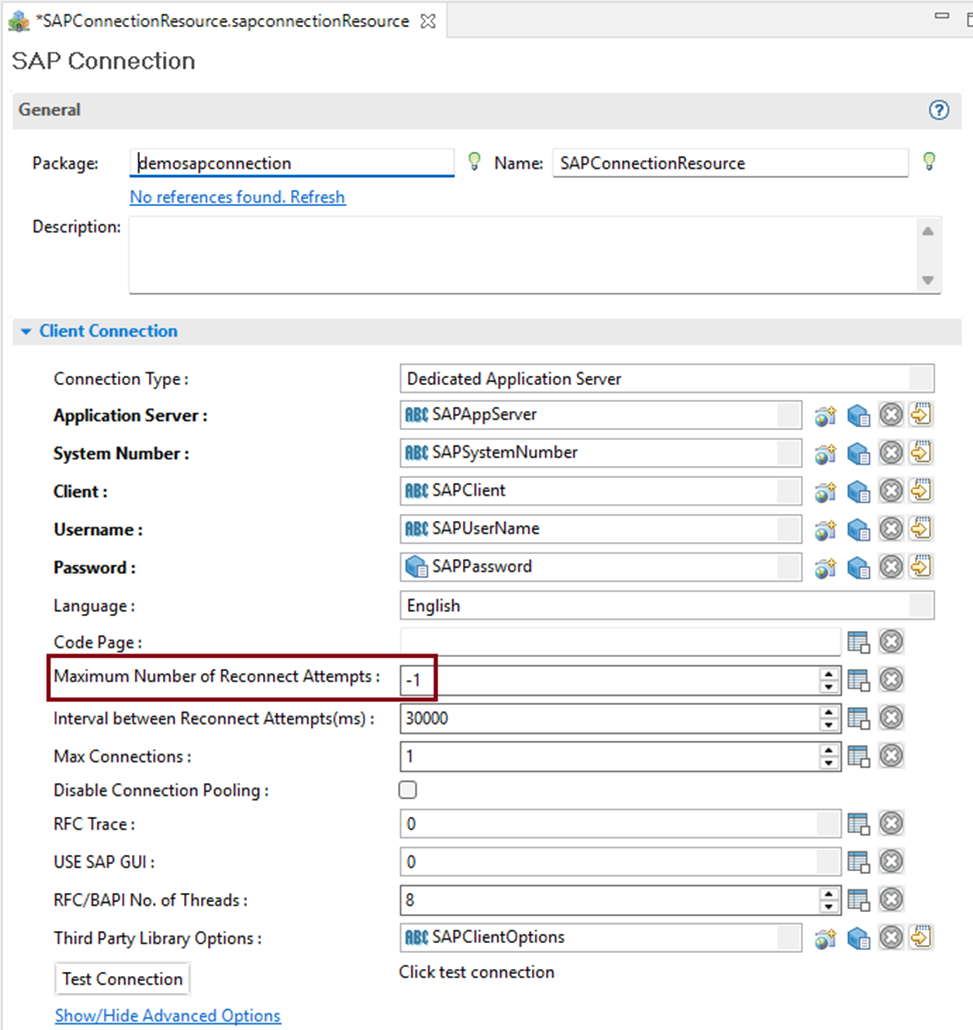Click the Code Page input field

click(620, 642)
